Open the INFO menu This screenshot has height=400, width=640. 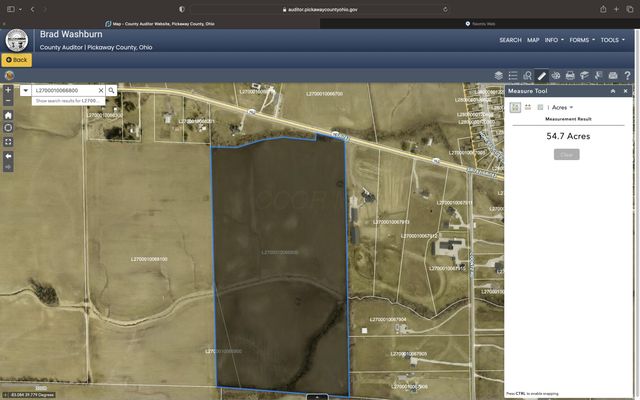coord(553,40)
